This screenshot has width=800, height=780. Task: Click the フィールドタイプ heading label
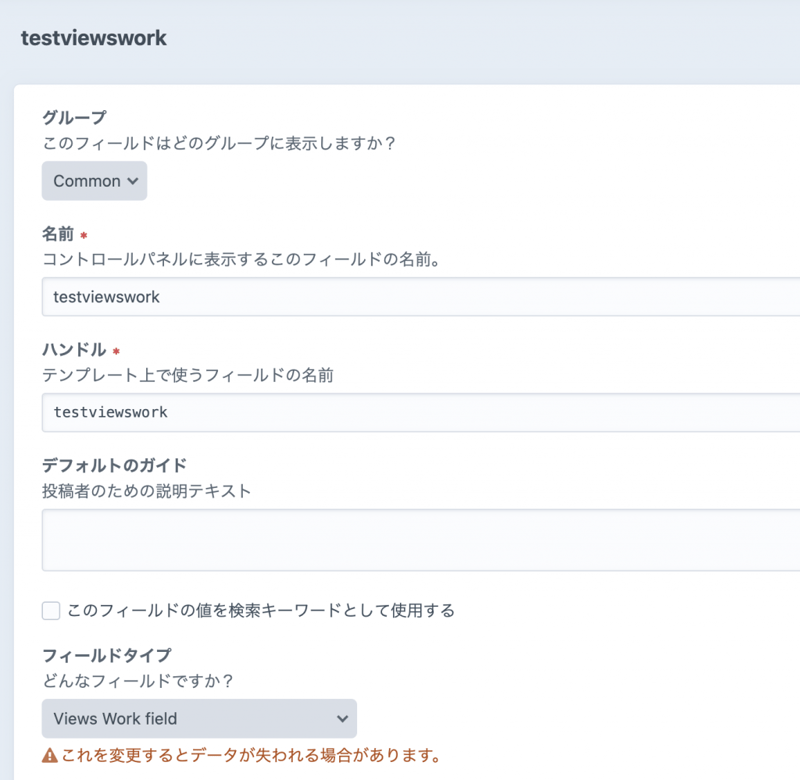pyautogui.click(x=106, y=656)
